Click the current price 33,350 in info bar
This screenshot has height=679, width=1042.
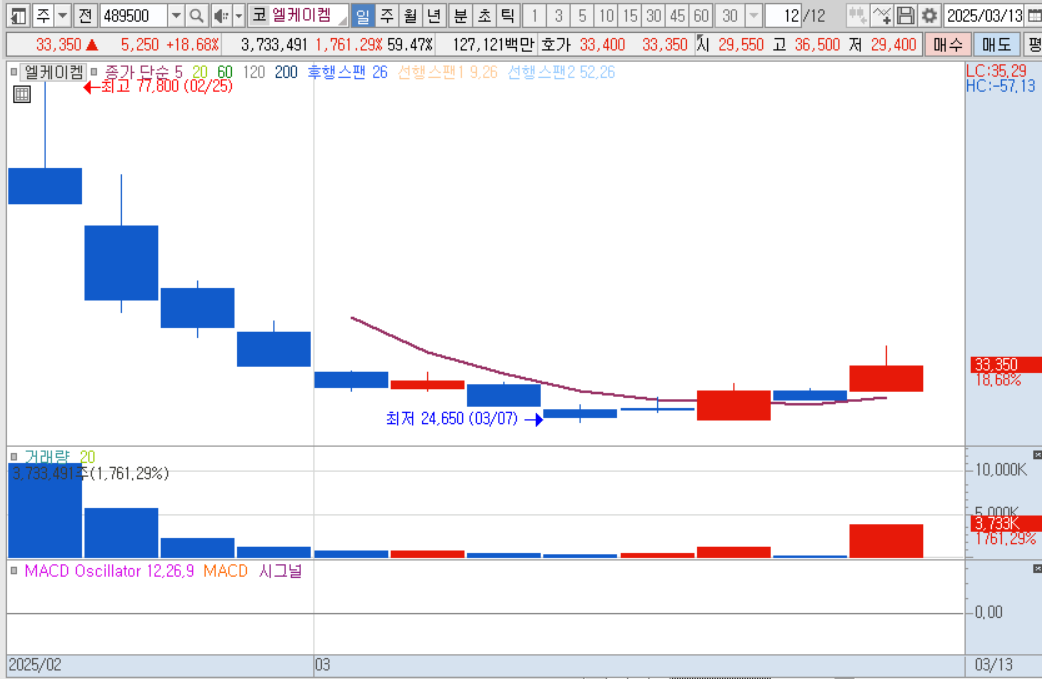[x=58, y=45]
